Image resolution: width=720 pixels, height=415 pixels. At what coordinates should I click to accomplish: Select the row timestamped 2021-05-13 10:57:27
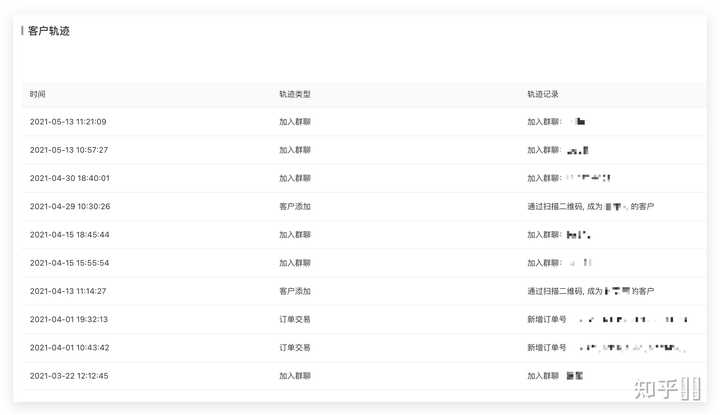coord(68,150)
